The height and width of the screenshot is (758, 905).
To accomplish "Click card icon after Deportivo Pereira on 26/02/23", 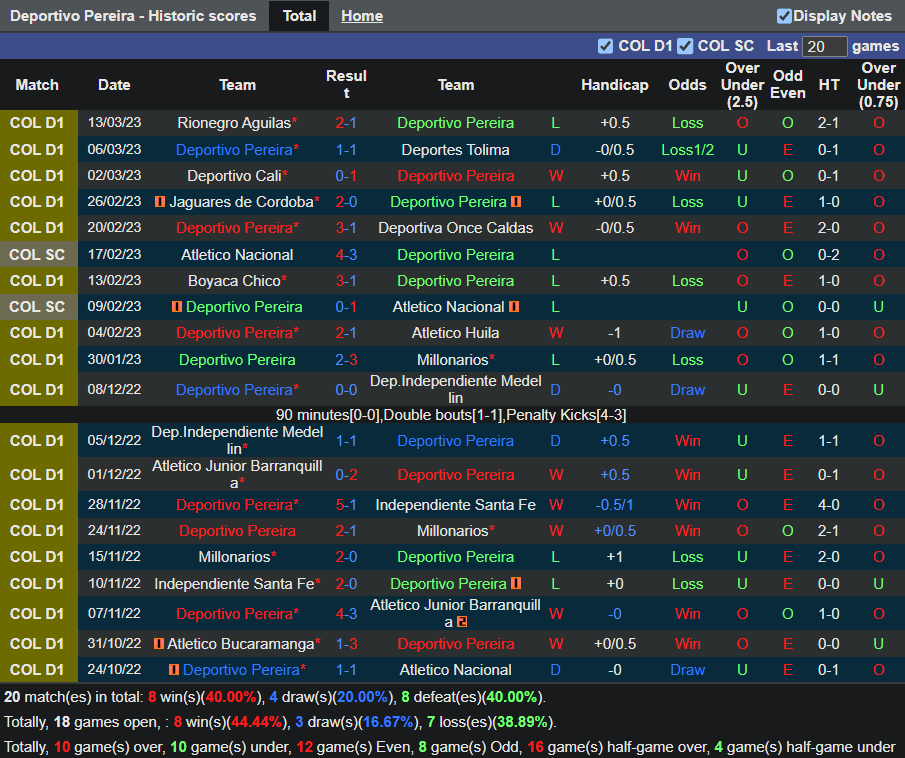I will coord(516,202).
